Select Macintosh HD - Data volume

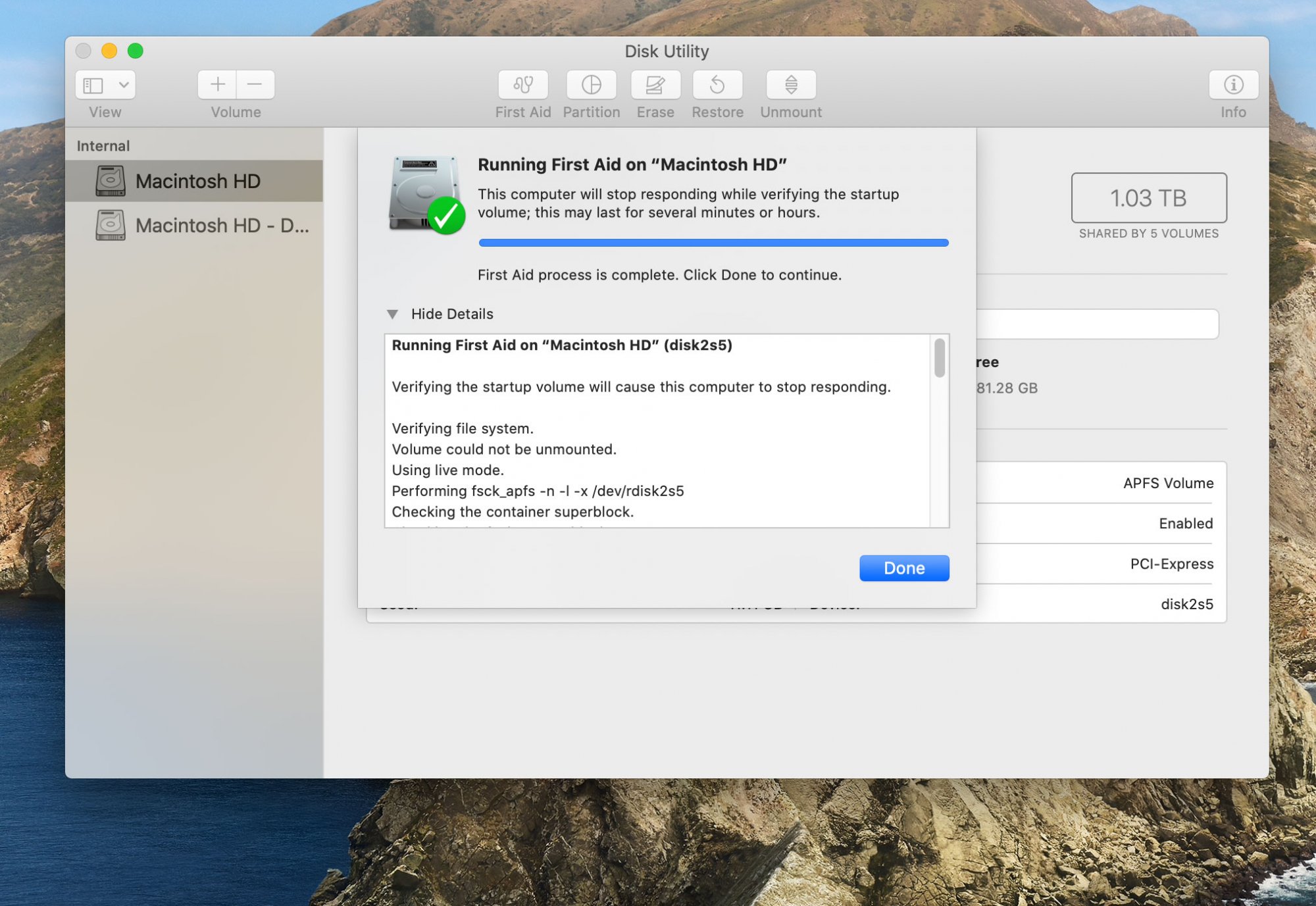(x=194, y=226)
